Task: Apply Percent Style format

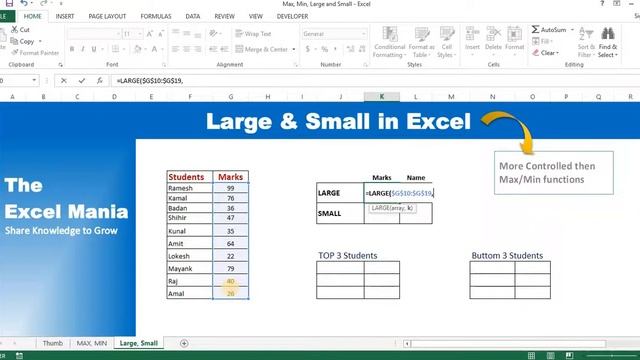Action: pyautogui.click(x=324, y=49)
